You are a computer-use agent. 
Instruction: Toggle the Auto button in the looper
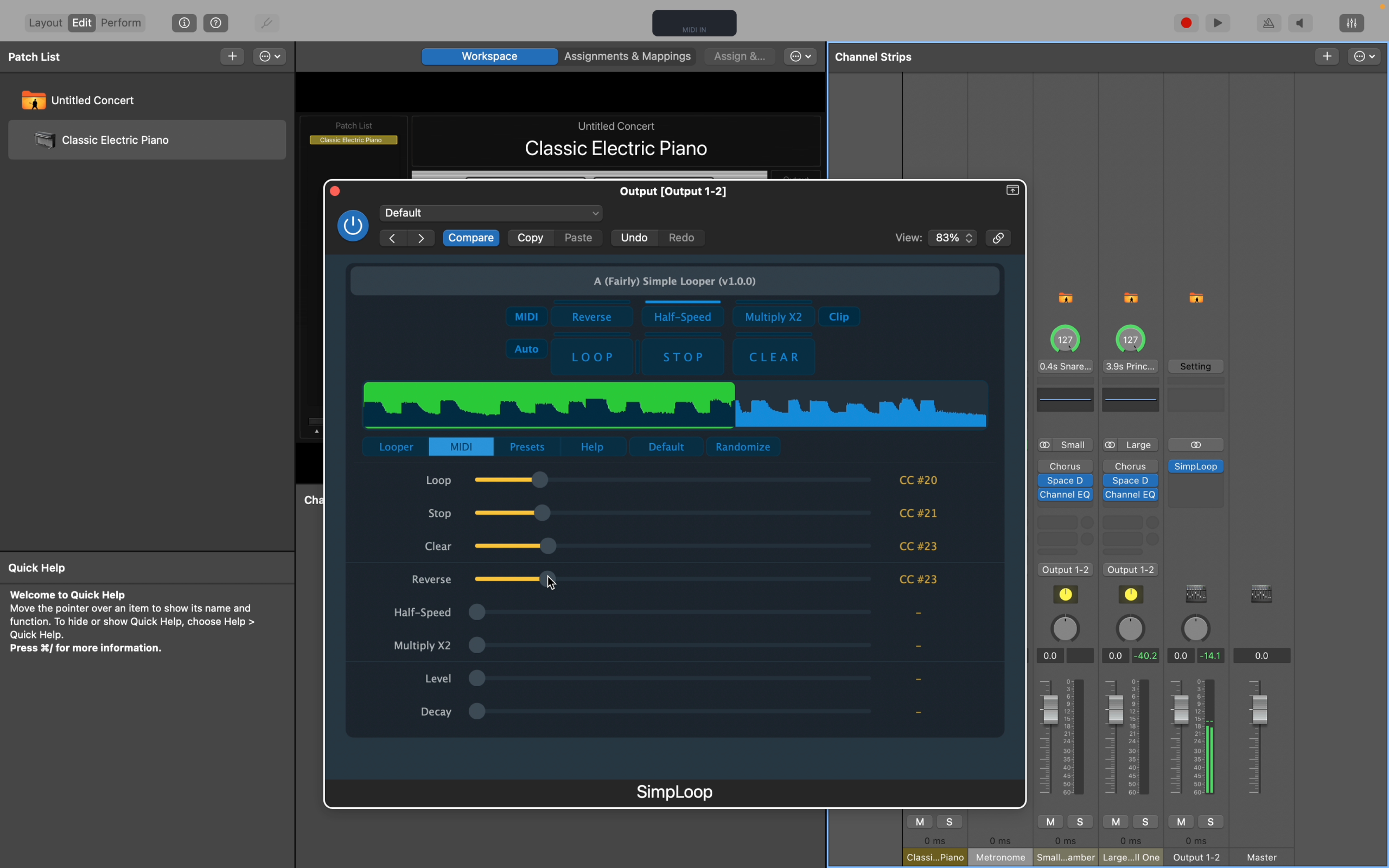click(526, 349)
